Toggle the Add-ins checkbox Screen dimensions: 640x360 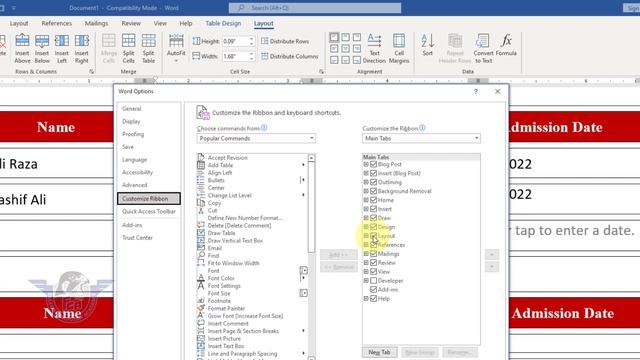(373, 290)
